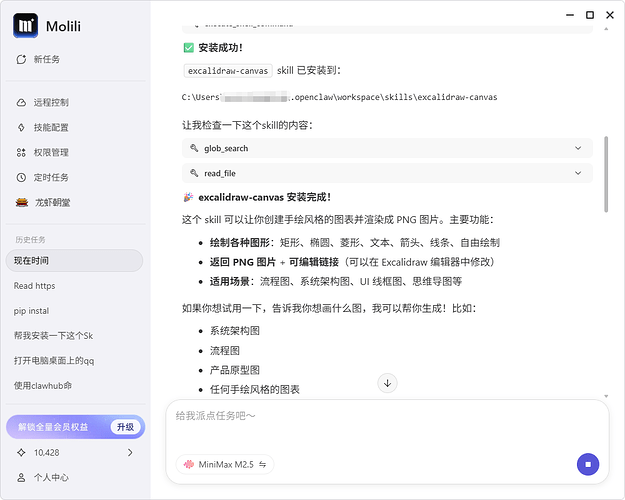Close the Molili window

point(610,15)
